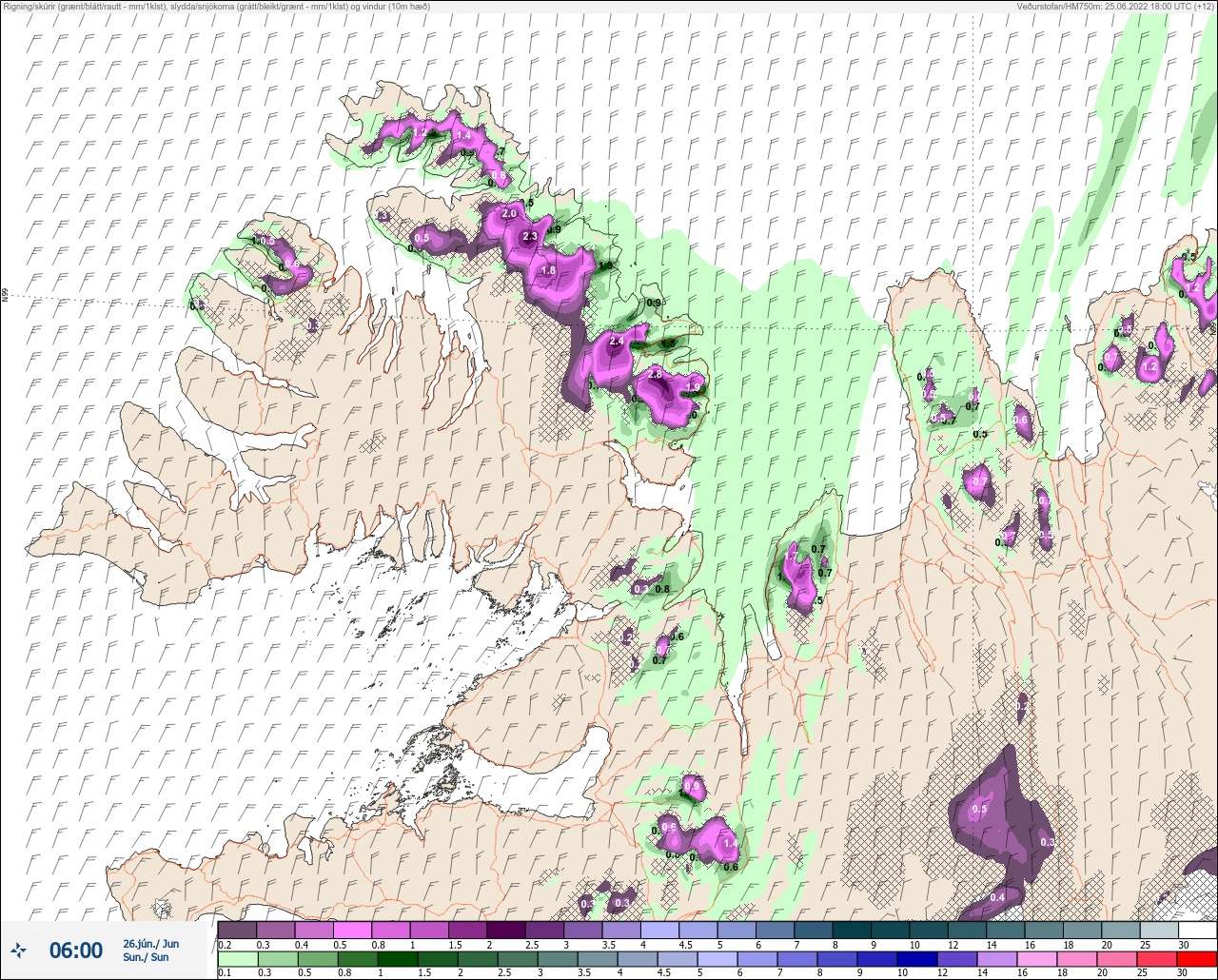1218x980 pixels.
Task: Click the '1.8' precipitation value on the map
Action: coord(548,270)
